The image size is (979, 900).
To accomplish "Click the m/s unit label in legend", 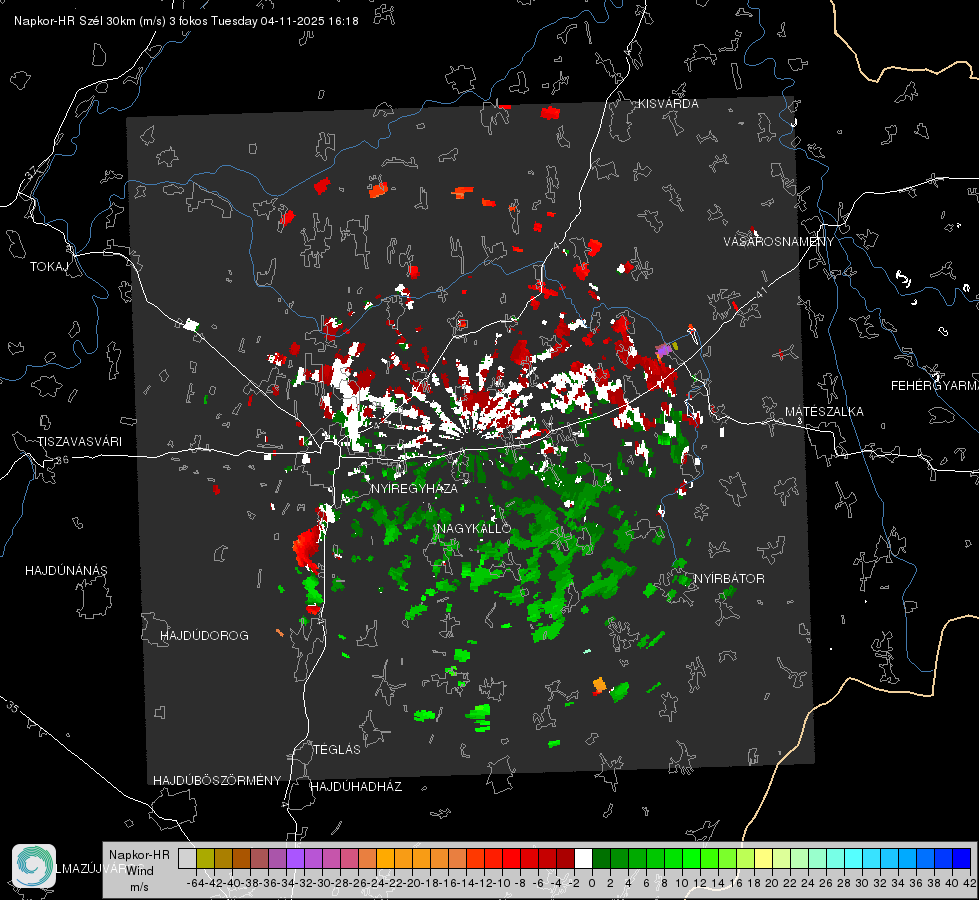I will (x=139, y=887).
